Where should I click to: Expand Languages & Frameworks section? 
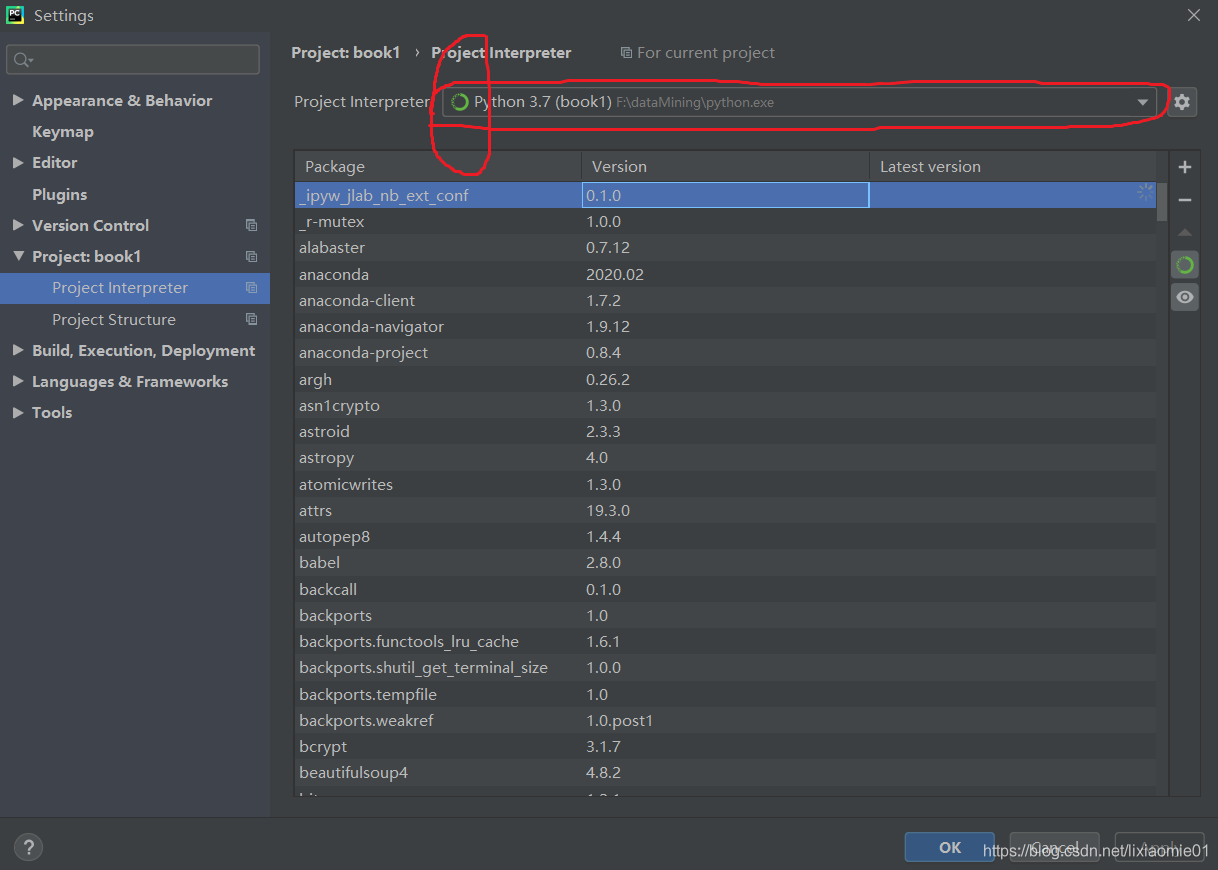(18, 381)
